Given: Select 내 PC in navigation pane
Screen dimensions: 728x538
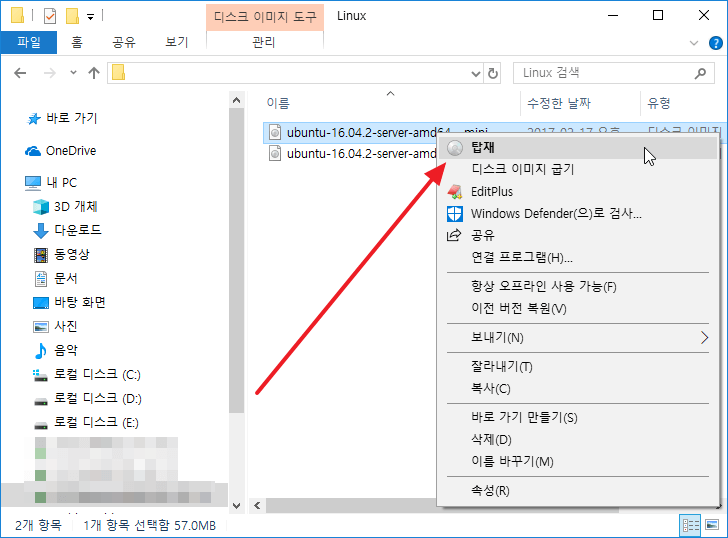Looking at the screenshot, I should tap(51, 183).
